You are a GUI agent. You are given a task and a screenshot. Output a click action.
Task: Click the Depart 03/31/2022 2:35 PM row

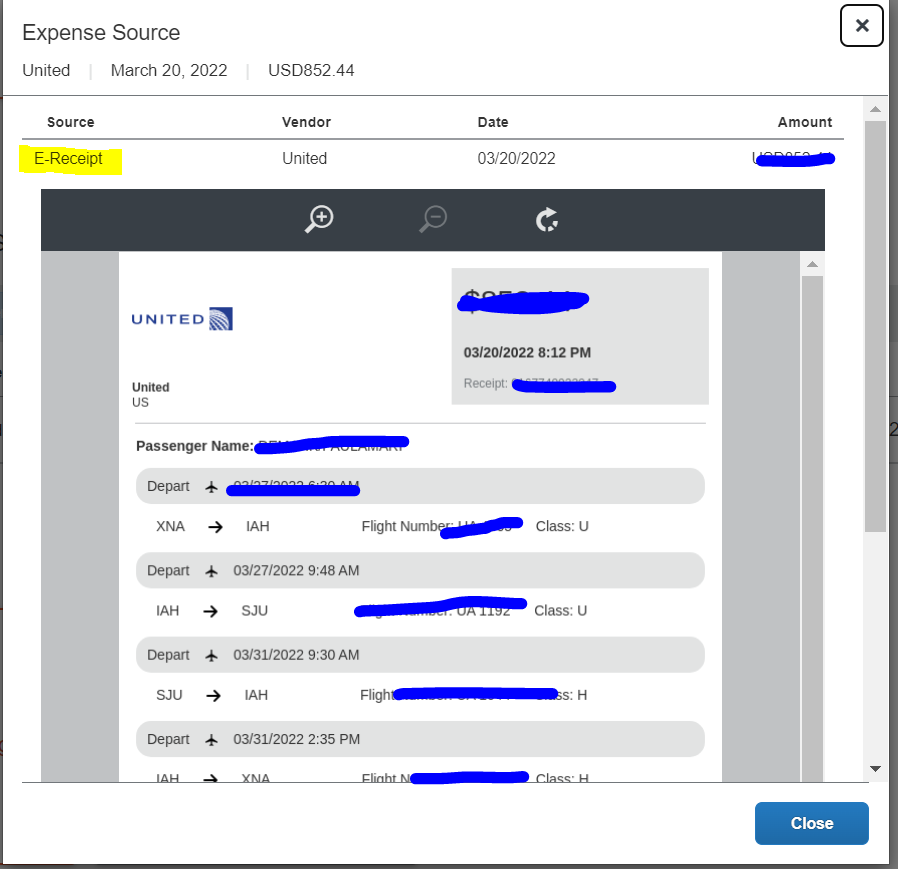pos(420,739)
